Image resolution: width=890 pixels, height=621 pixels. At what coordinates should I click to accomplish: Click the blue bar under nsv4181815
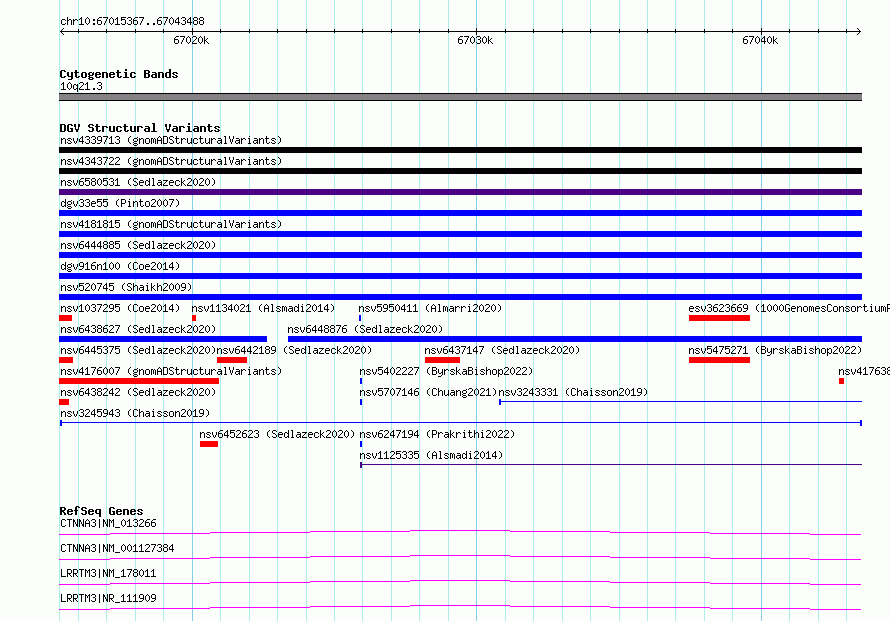click(x=460, y=234)
